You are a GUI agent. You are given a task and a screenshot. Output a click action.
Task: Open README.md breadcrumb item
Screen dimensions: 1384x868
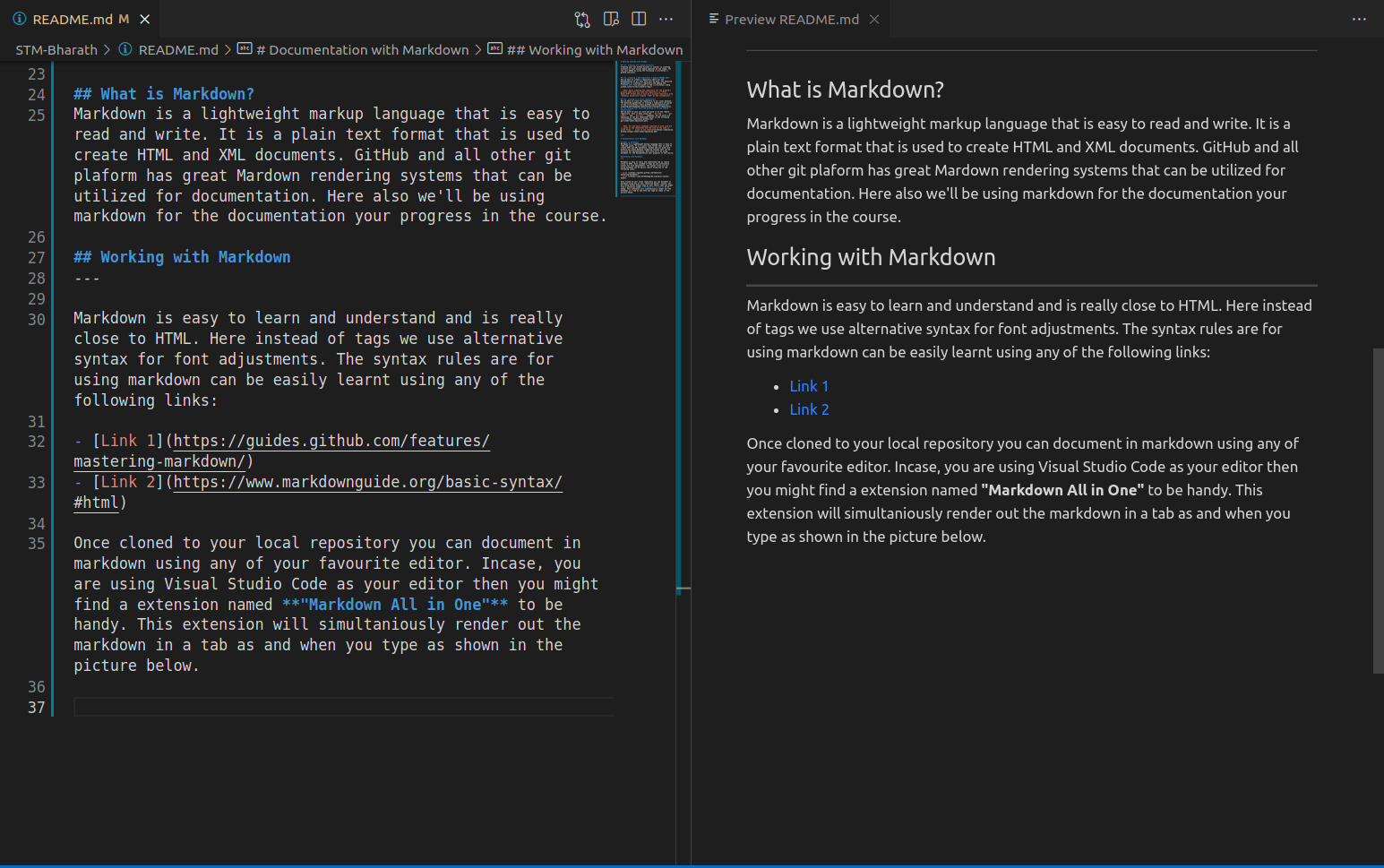[x=178, y=50]
